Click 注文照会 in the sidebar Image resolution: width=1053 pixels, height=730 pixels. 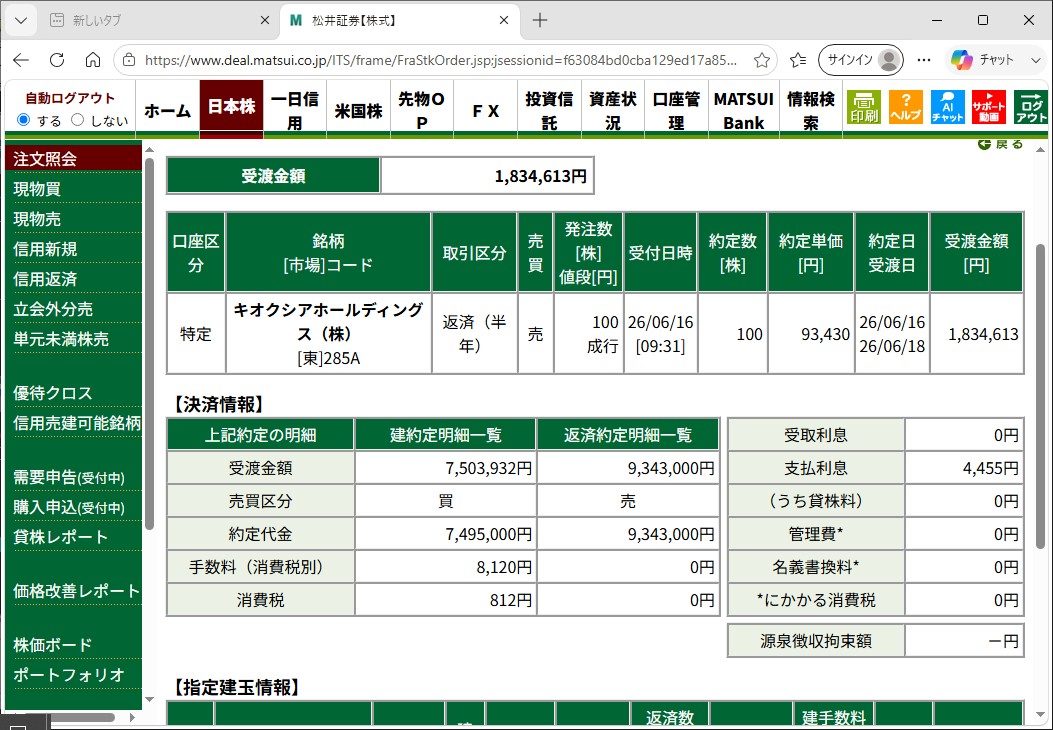click(x=45, y=159)
